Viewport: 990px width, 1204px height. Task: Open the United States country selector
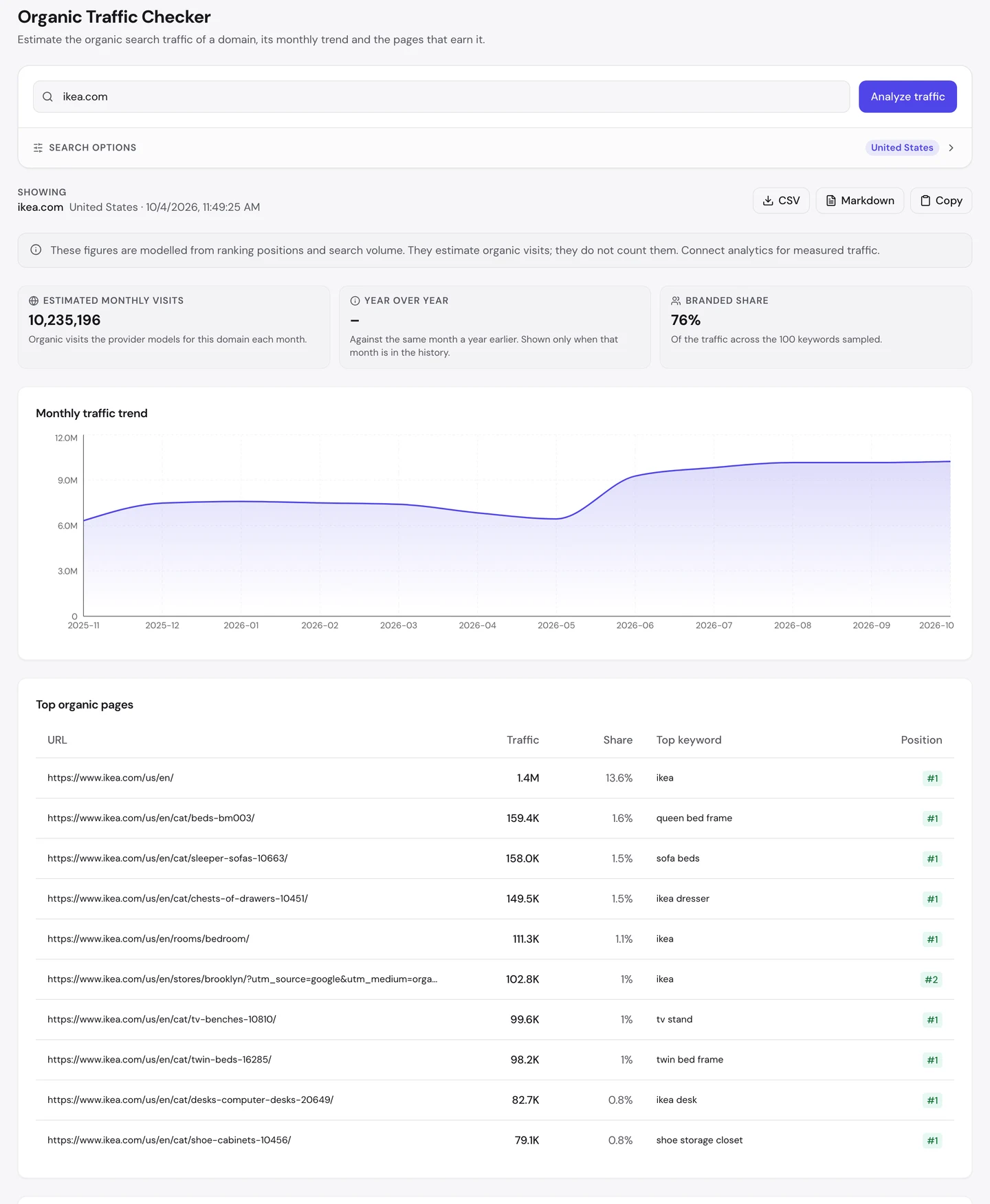(902, 148)
